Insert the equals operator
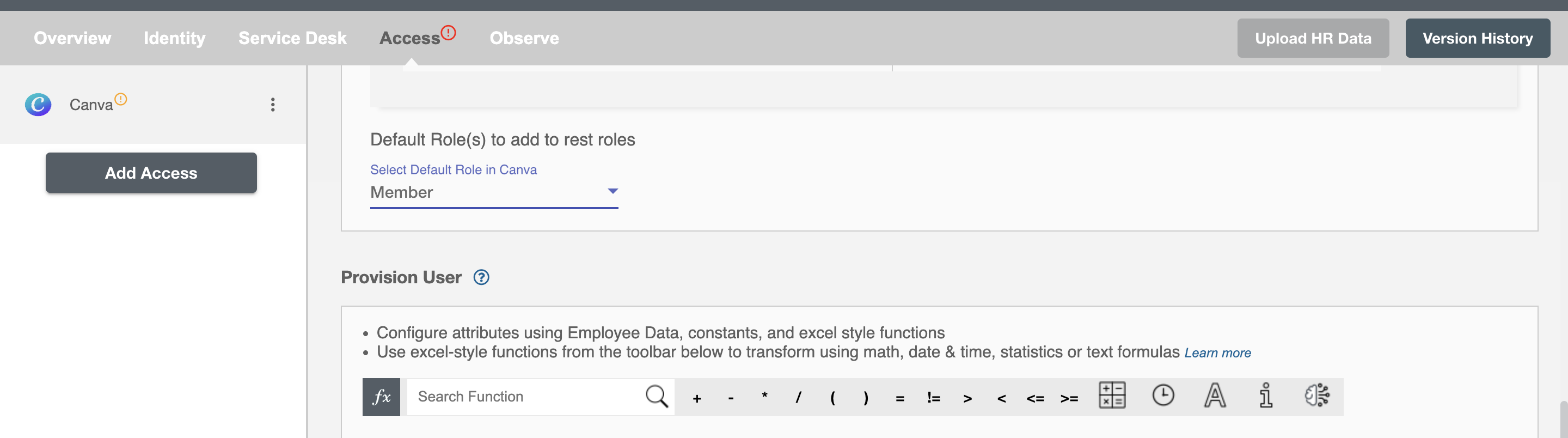 click(x=901, y=399)
